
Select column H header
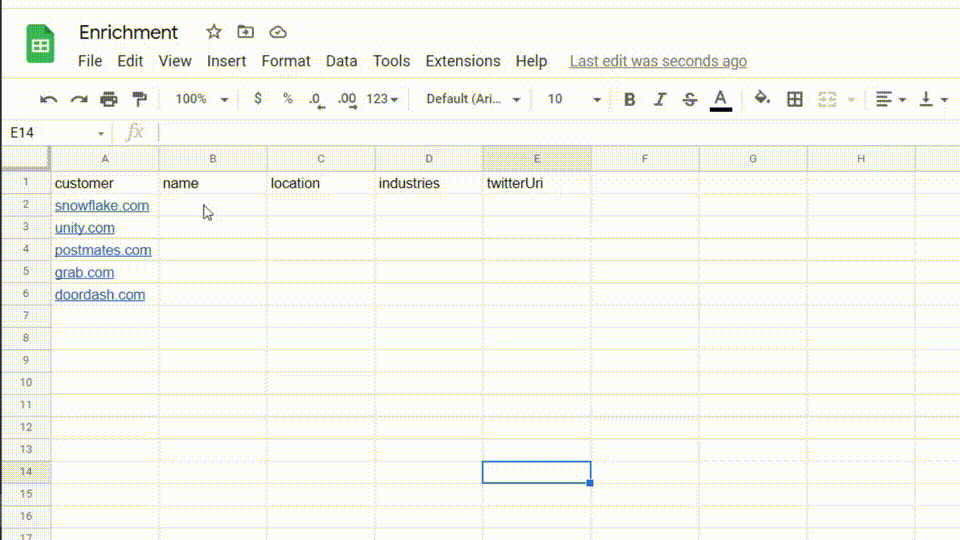[861, 159]
